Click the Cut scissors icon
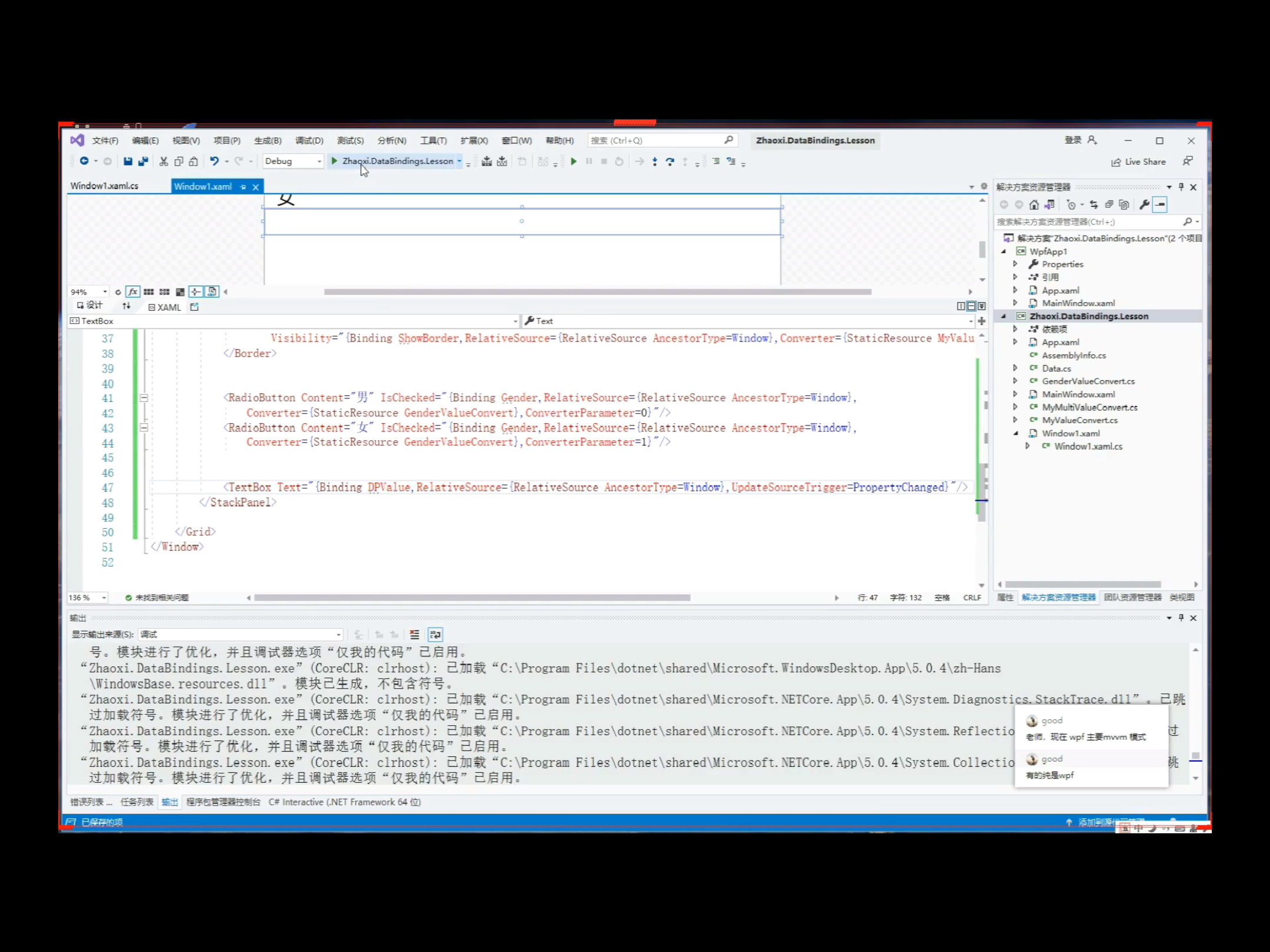Image resolution: width=1270 pixels, height=952 pixels. coord(163,161)
